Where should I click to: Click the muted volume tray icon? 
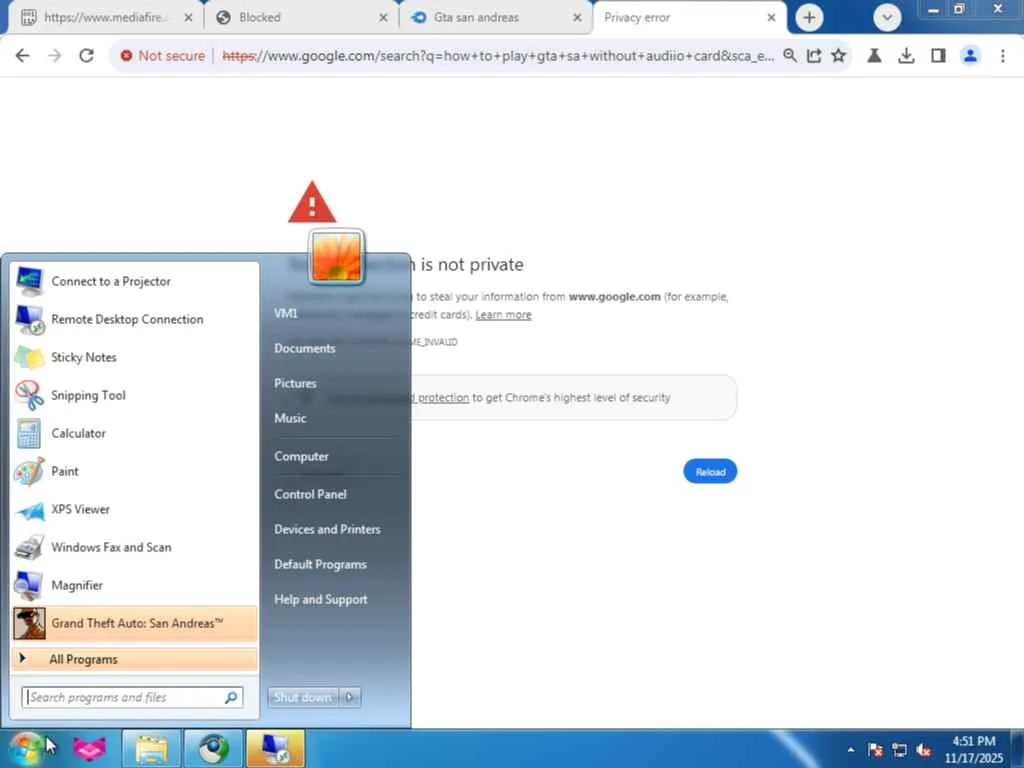tap(923, 750)
